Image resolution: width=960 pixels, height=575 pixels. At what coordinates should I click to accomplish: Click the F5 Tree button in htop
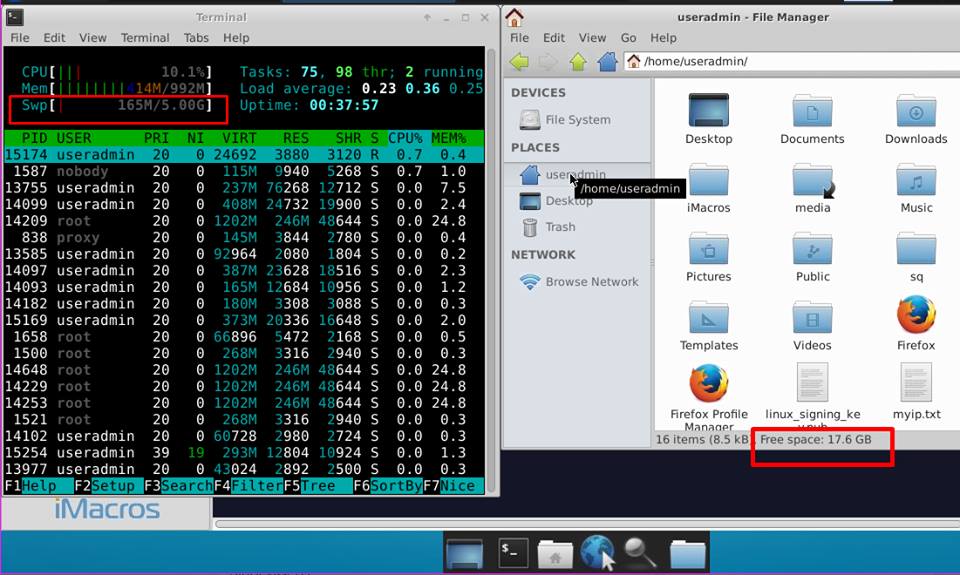point(309,486)
